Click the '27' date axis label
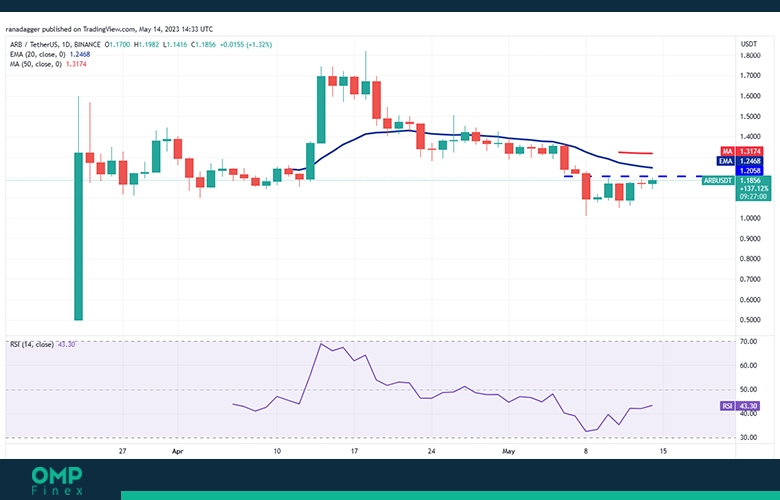 [122, 452]
